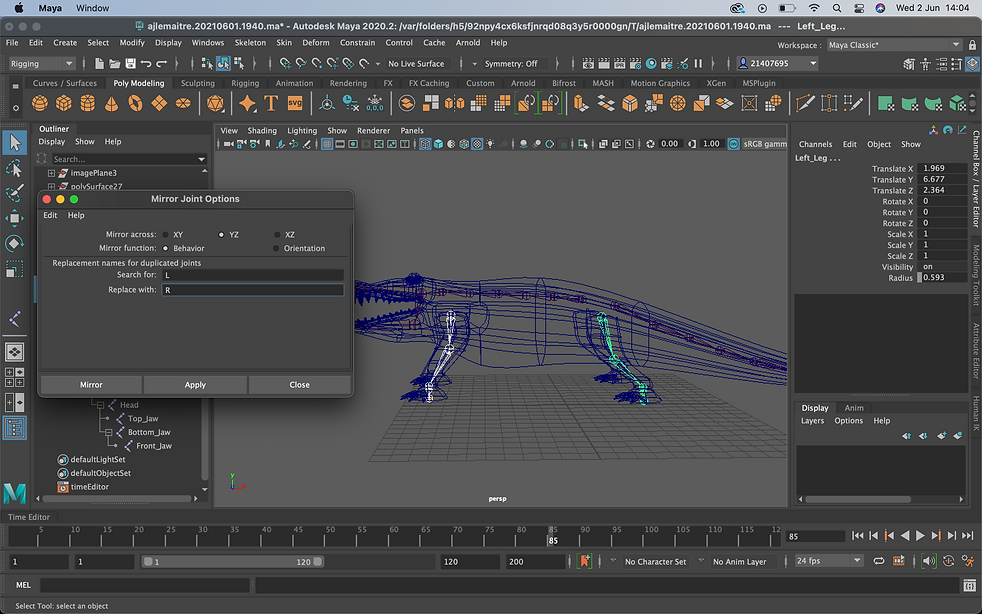Select XY mirror across option
Viewport: 982px width, 614px height.
tap(165, 234)
